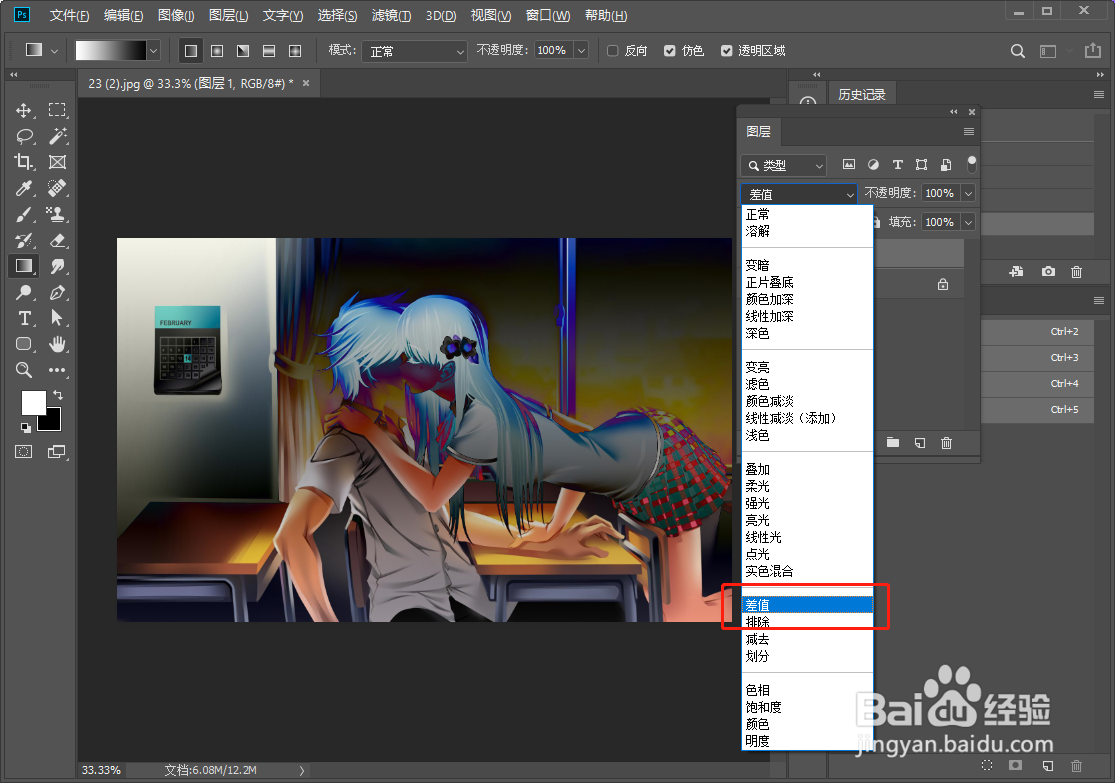Viewport: 1115px width, 783px height.
Task: Select the Dodge tool
Action: click(24, 292)
